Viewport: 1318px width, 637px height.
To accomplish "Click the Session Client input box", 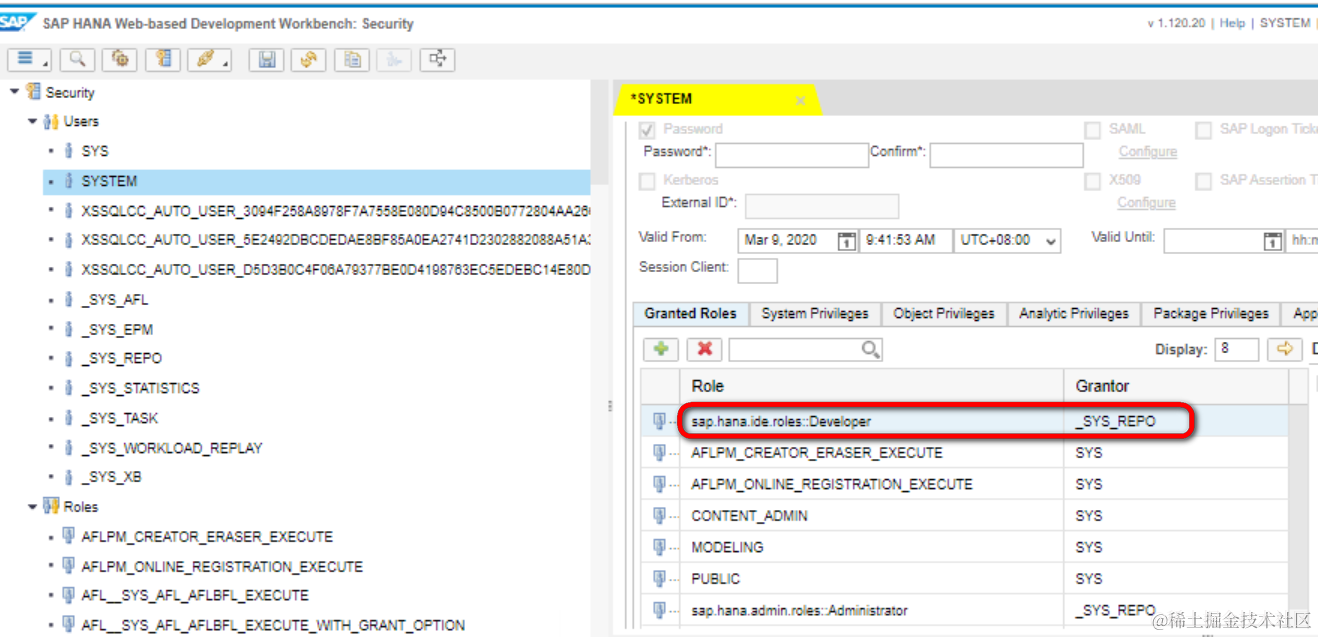I will click(x=757, y=270).
